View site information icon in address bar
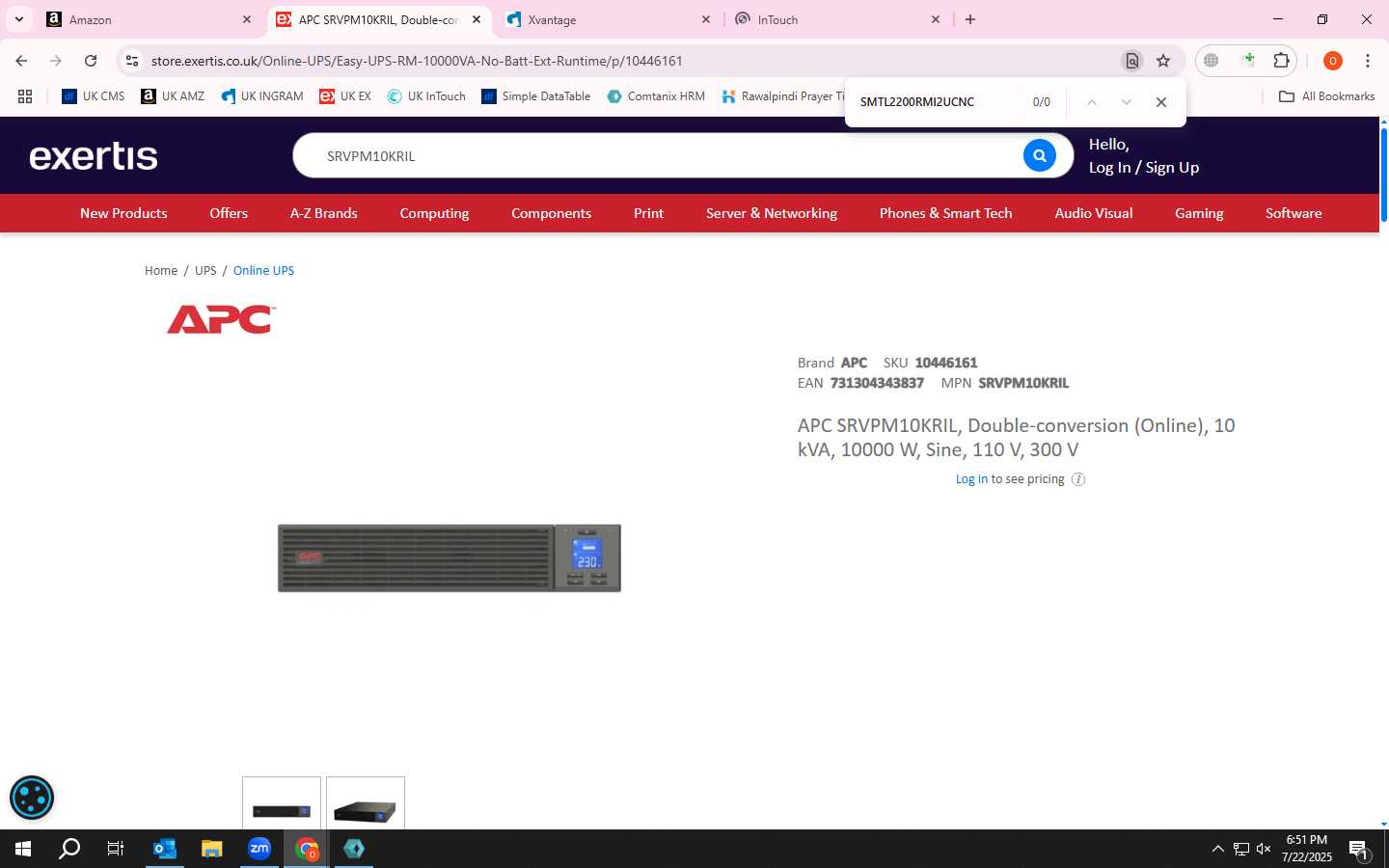 click(x=132, y=61)
